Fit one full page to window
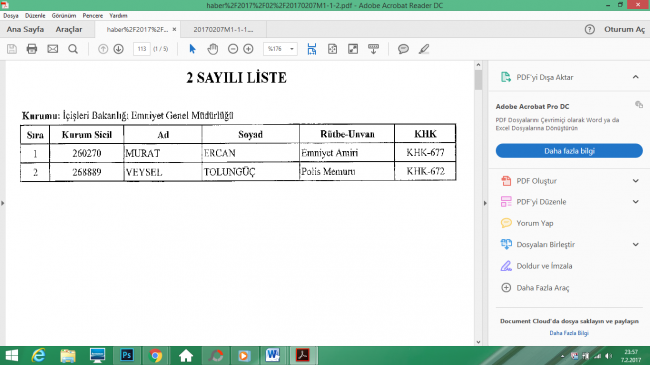The height and width of the screenshot is (365, 650). pyautogui.click(x=332, y=49)
